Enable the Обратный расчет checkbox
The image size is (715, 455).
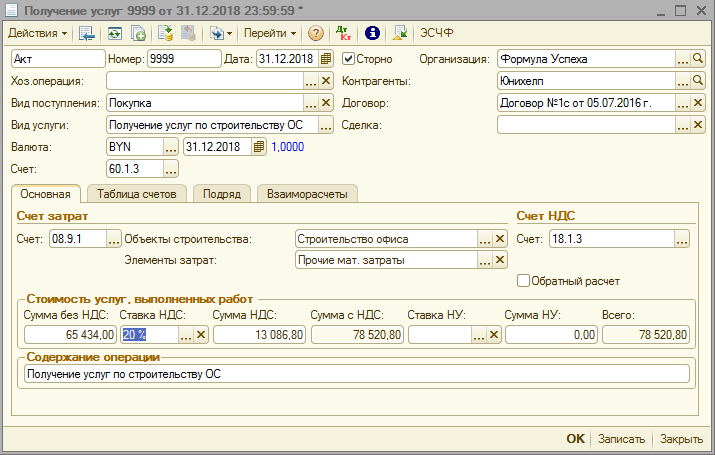pyautogui.click(x=523, y=281)
